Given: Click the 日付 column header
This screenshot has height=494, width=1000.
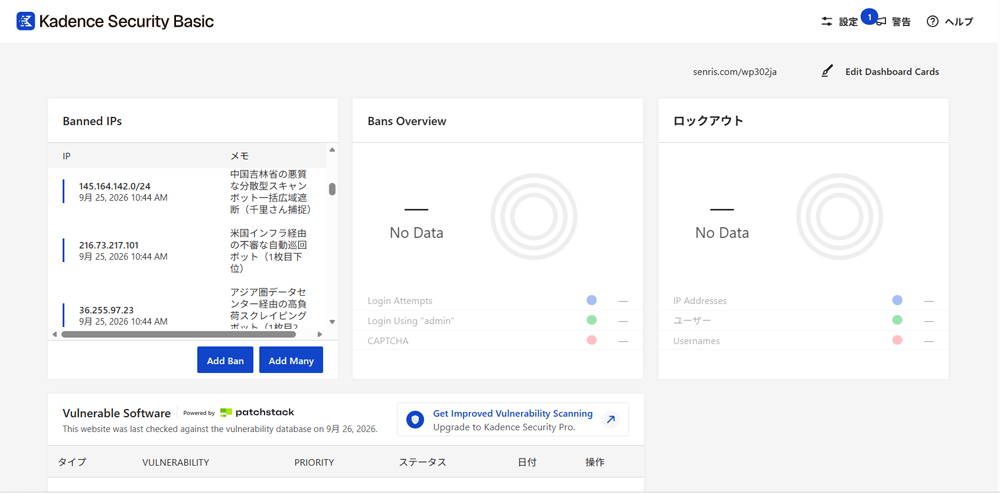Looking at the screenshot, I should tap(527, 462).
